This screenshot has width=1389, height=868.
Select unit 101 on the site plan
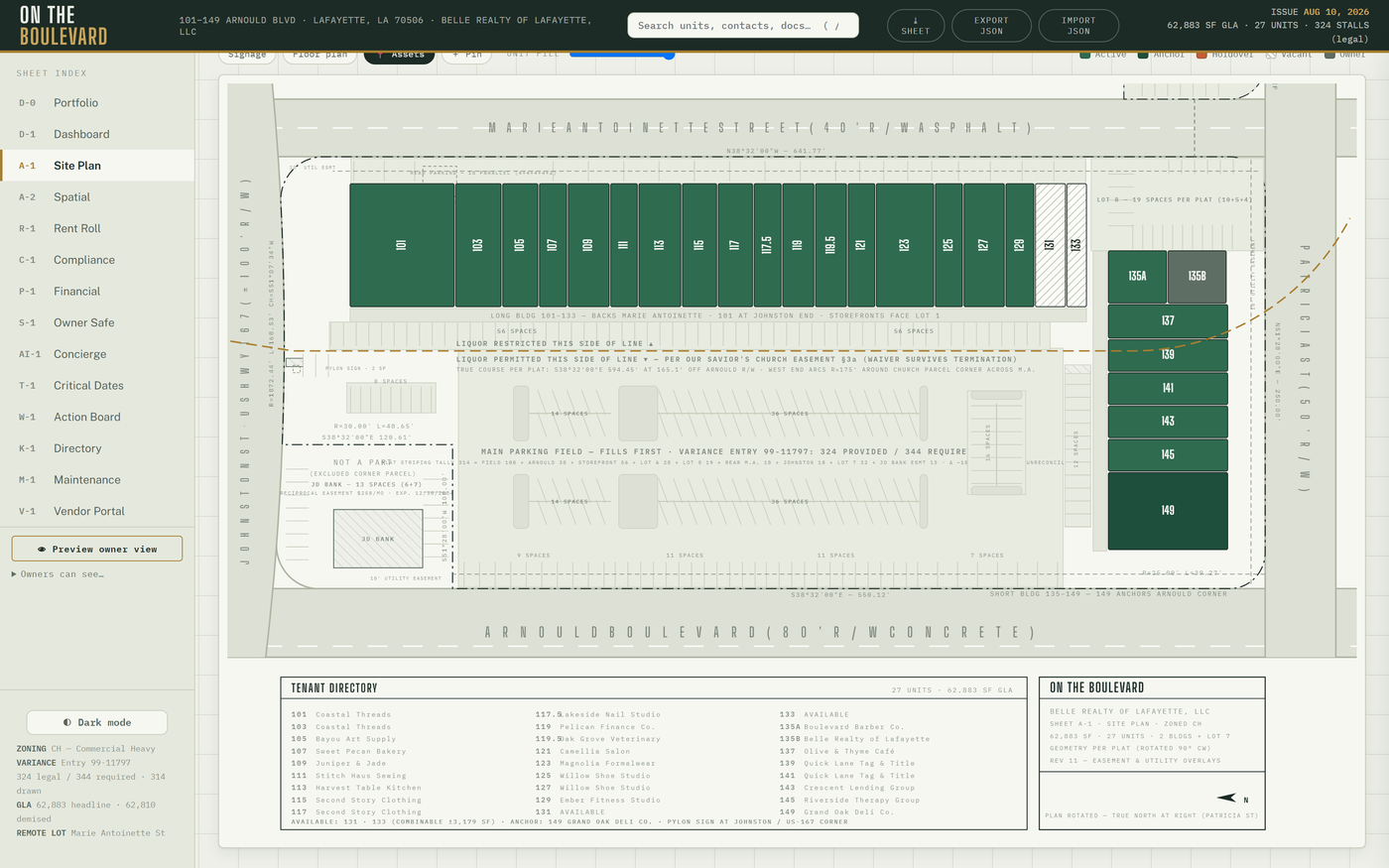[x=402, y=245]
